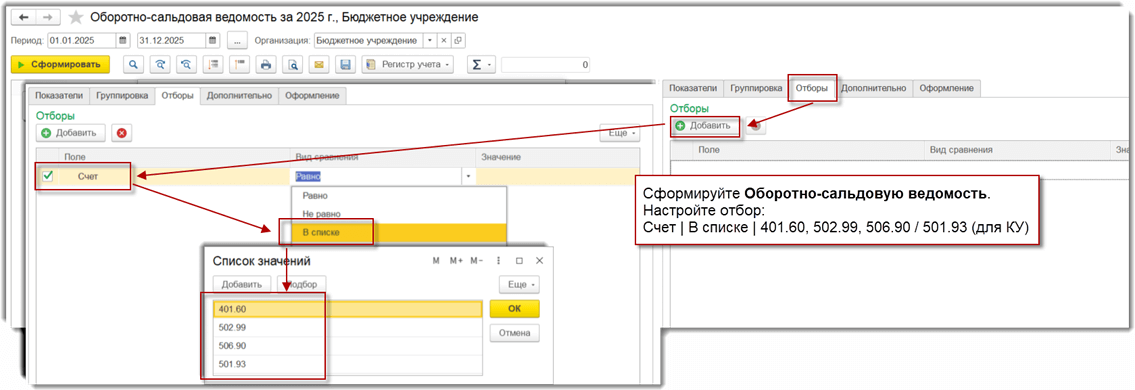1135x390 pixels.
Task: Generate report with the Сформировать button
Action: click(60, 64)
